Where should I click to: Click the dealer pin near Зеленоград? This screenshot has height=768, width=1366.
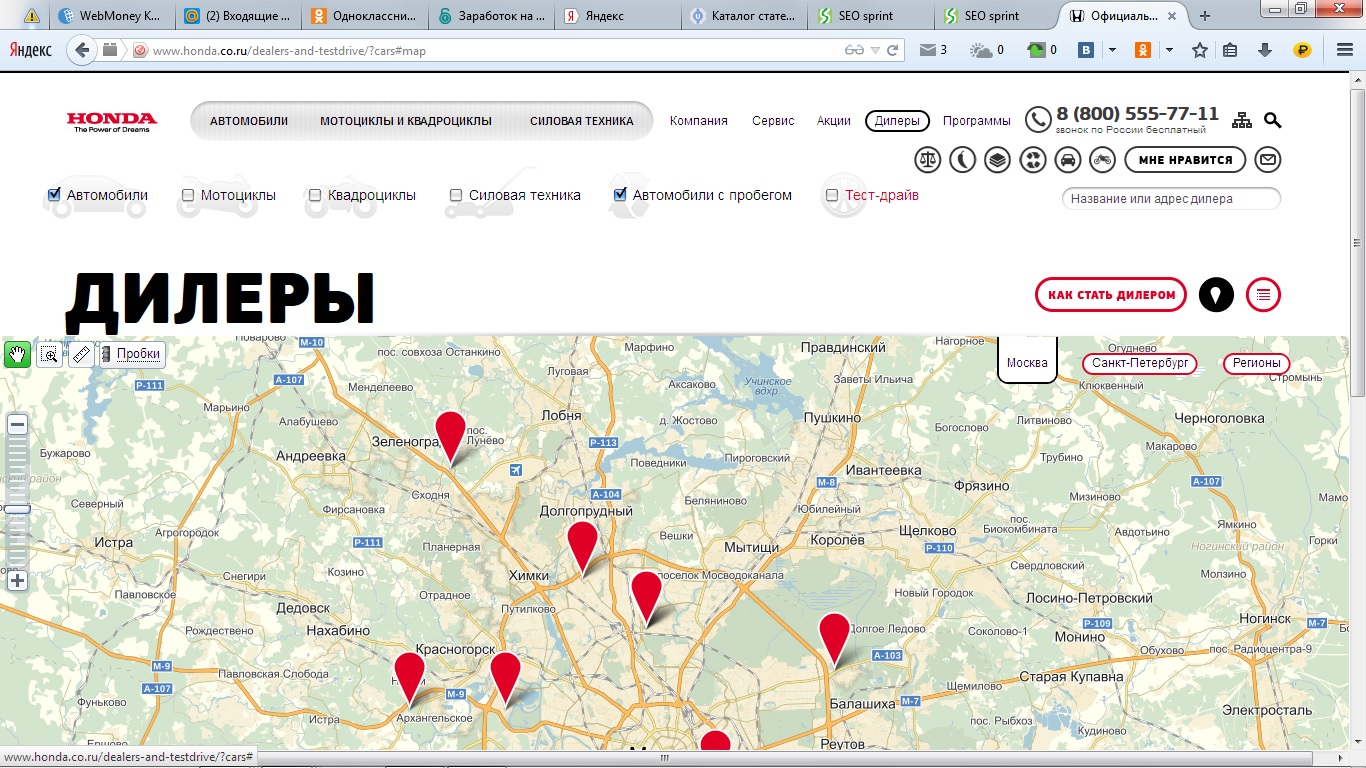pyautogui.click(x=451, y=438)
